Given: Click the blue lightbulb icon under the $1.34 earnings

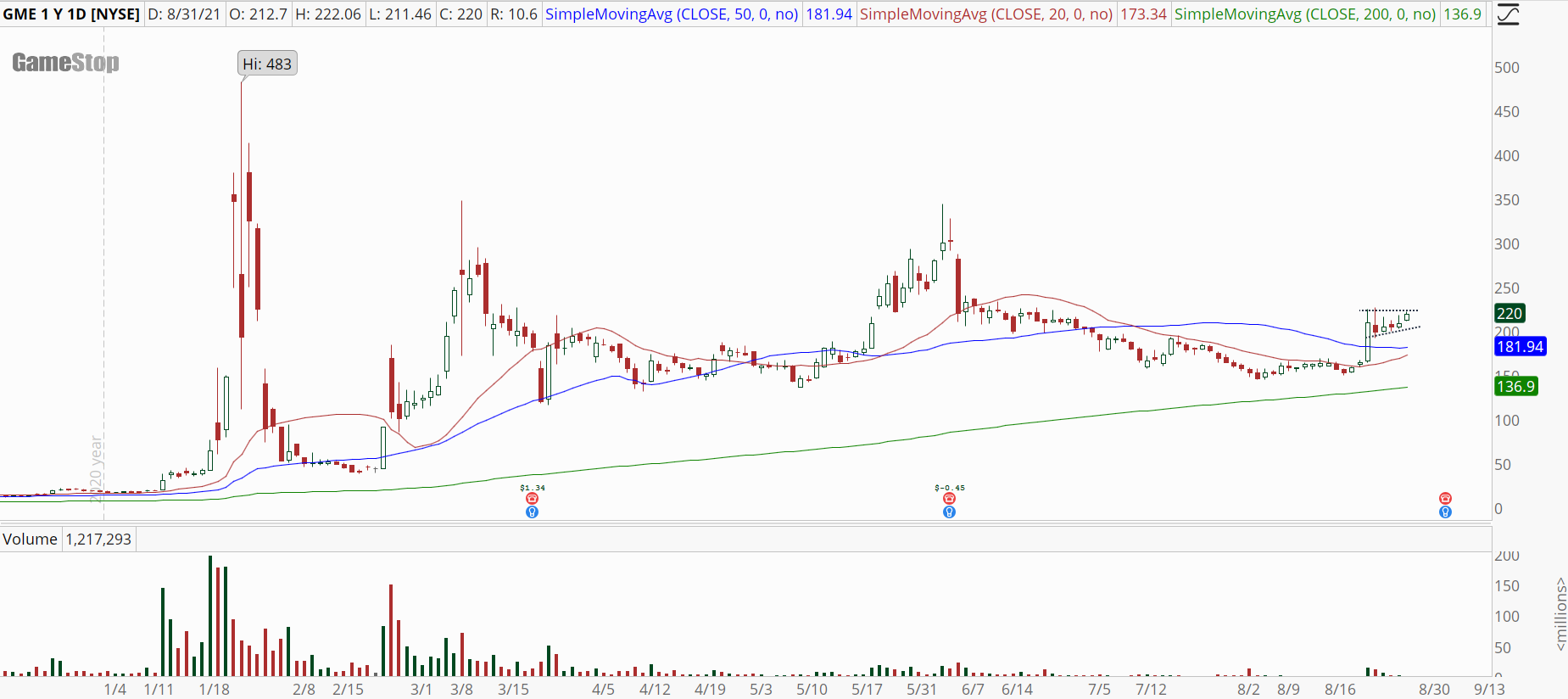Looking at the screenshot, I should pos(532,512).
